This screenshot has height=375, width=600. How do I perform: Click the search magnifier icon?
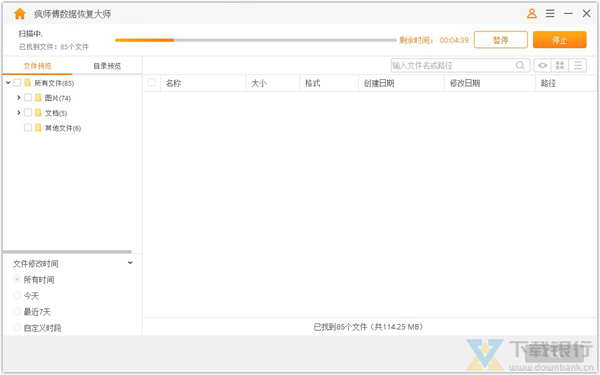520,65
